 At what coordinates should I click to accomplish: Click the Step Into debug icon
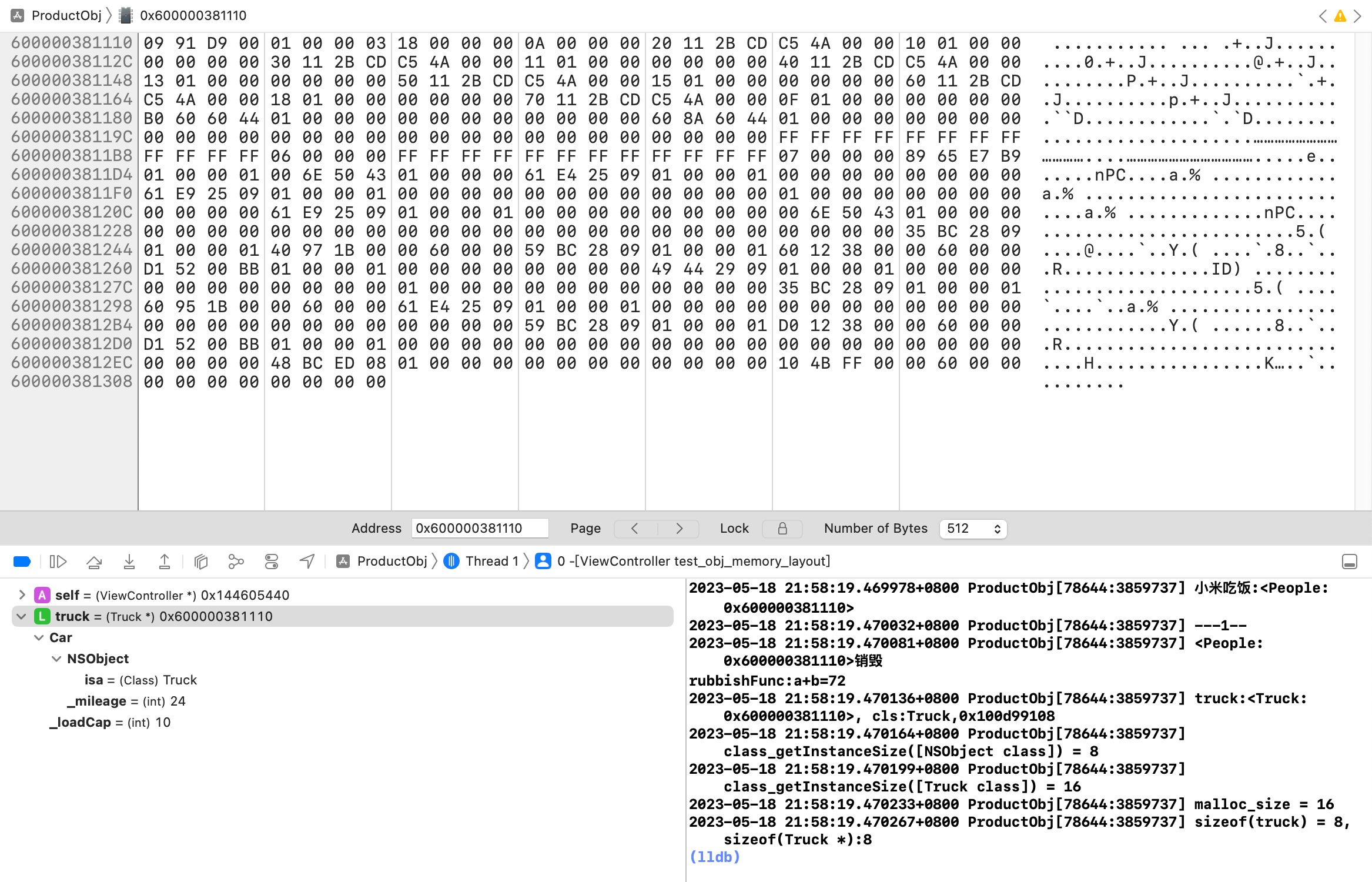[129, 562]
